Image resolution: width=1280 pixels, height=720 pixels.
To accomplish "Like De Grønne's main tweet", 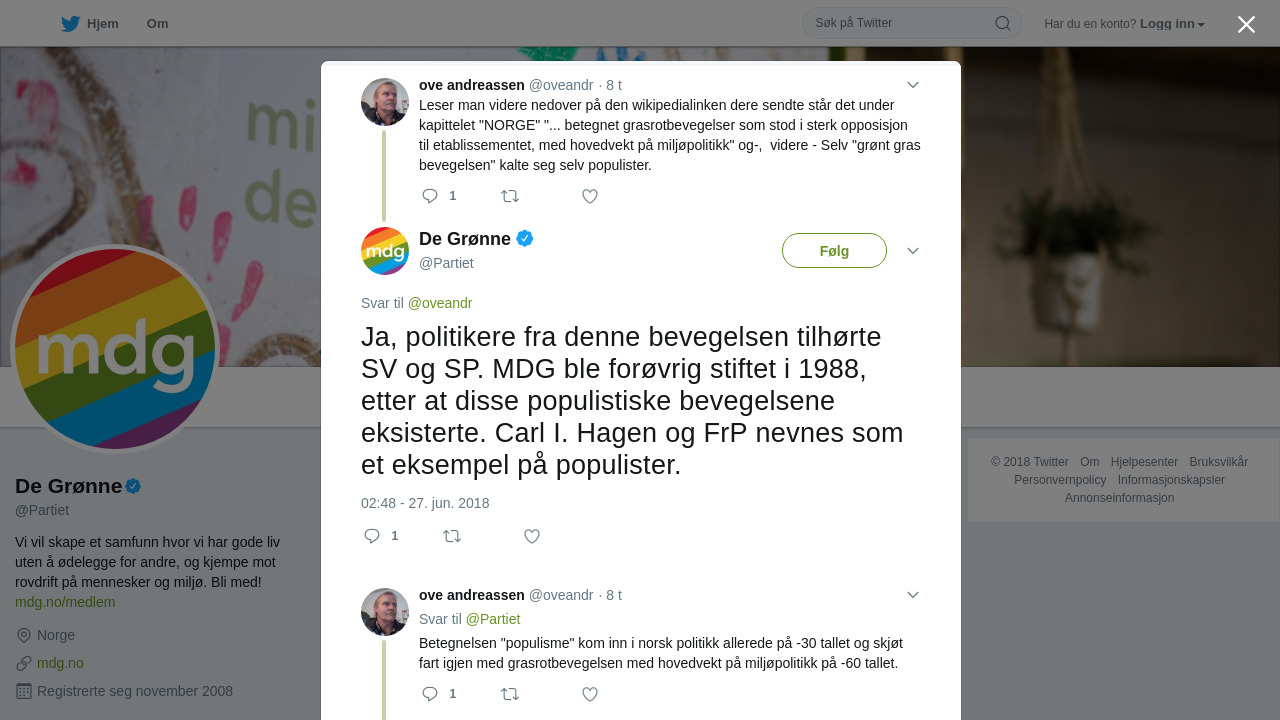I will point(532,536).
